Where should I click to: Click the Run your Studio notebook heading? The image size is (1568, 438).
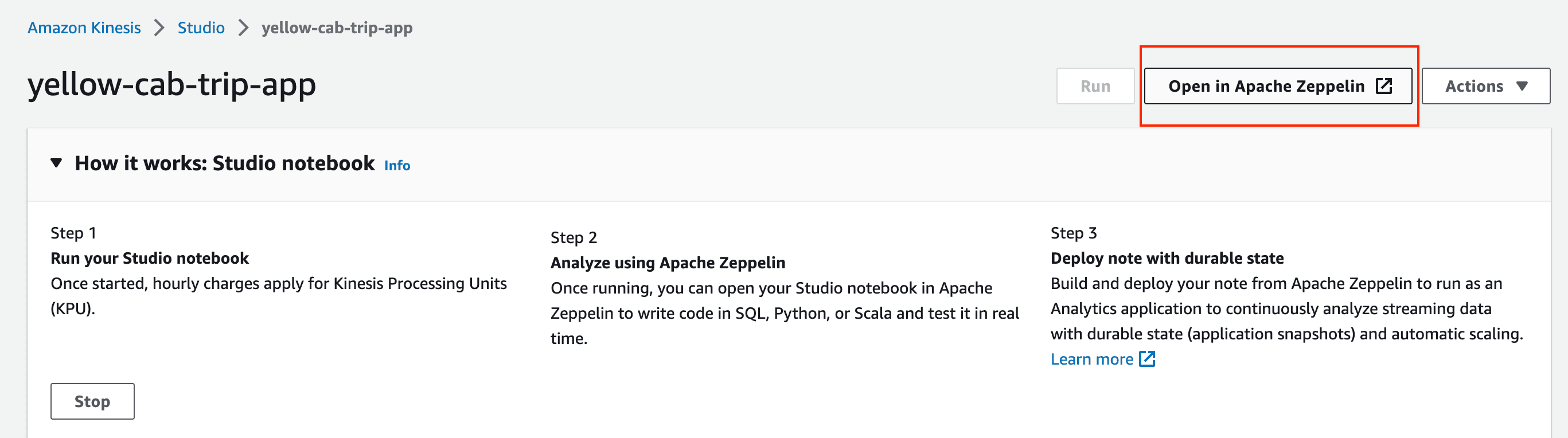[x=149, y=259]
